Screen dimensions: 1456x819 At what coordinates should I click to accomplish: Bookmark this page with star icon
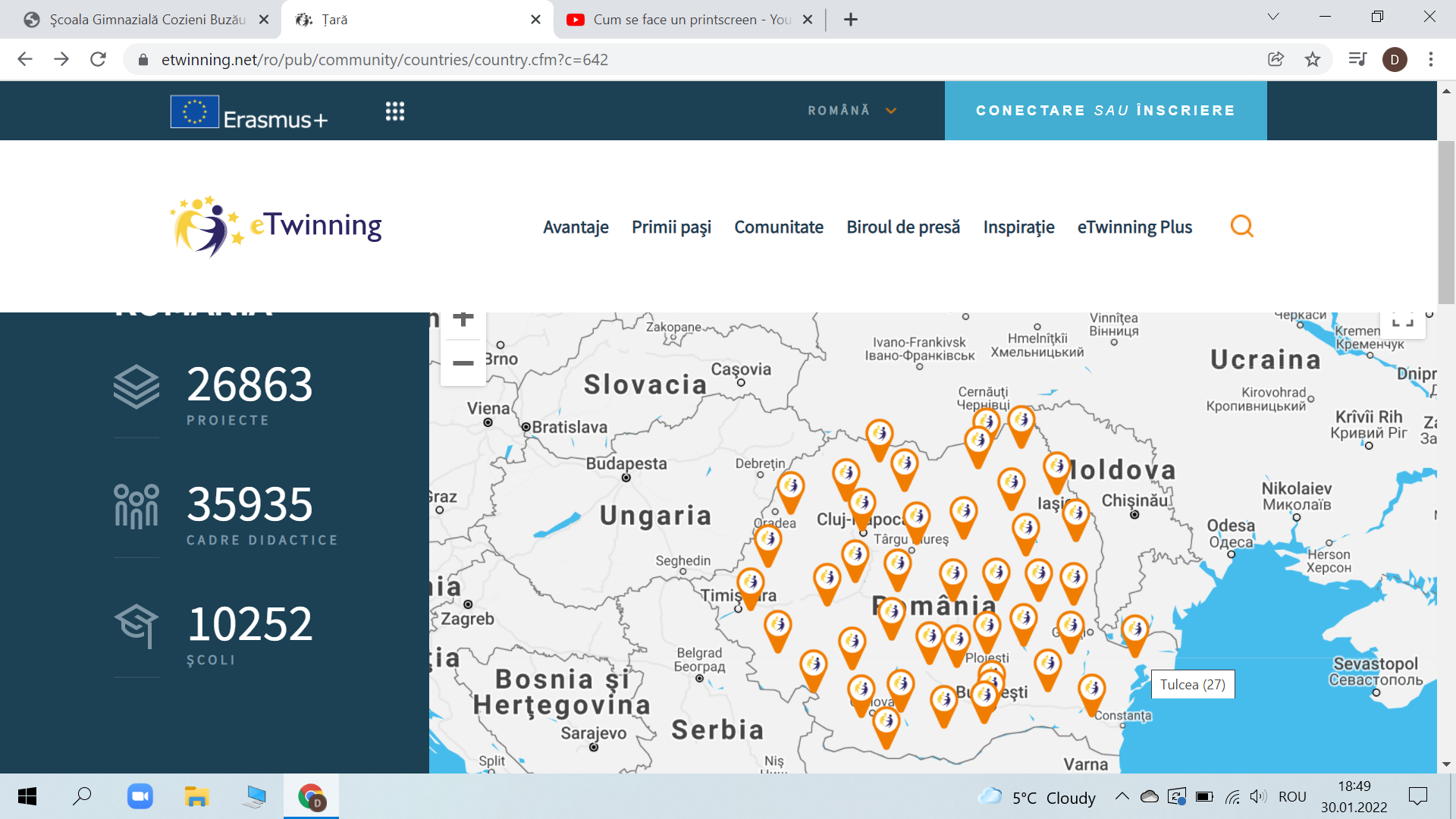pyautogui.click(x=1313, y=59)
